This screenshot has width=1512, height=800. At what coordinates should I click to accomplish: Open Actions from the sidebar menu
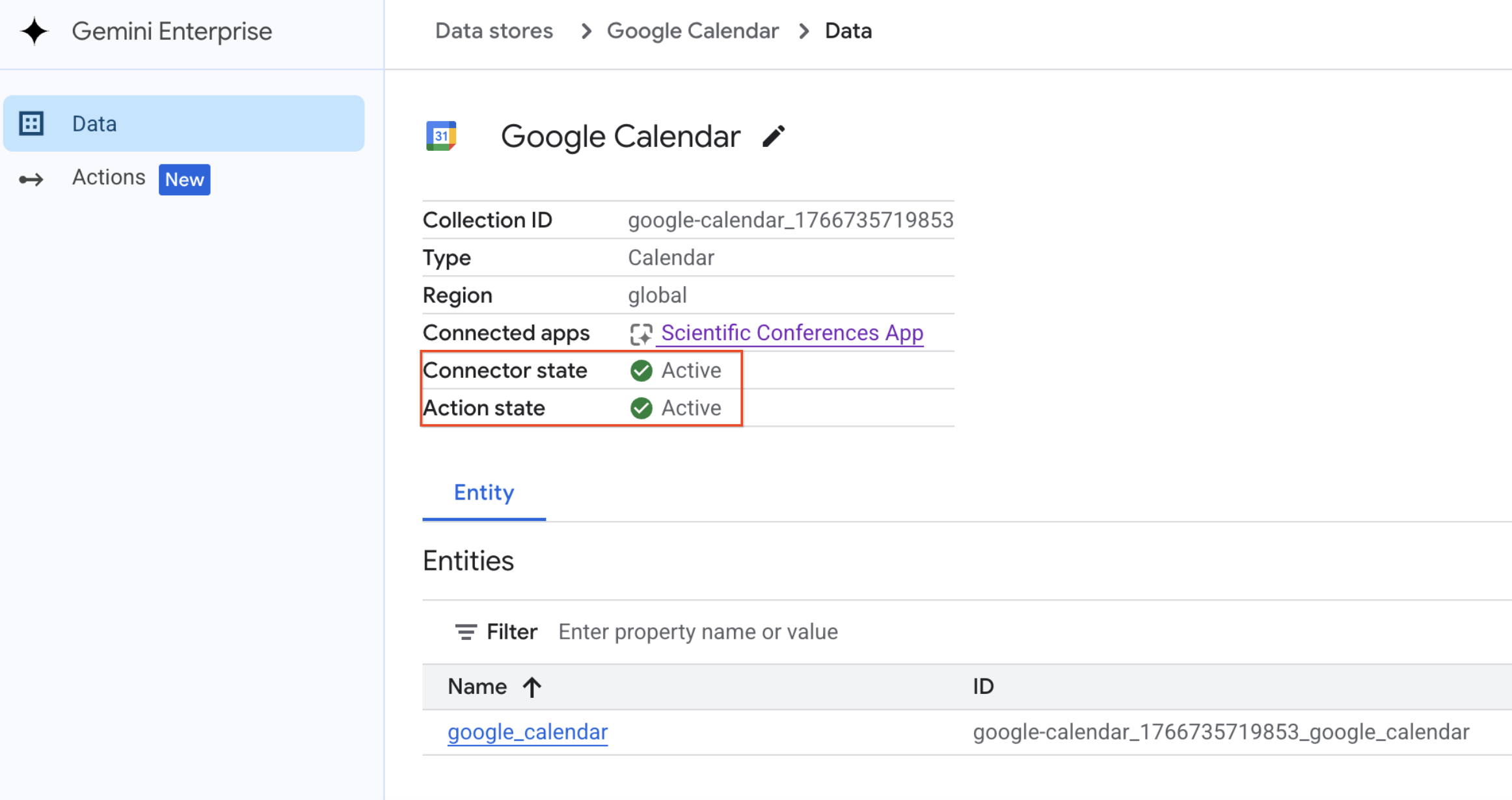click(x=108, y=178)
